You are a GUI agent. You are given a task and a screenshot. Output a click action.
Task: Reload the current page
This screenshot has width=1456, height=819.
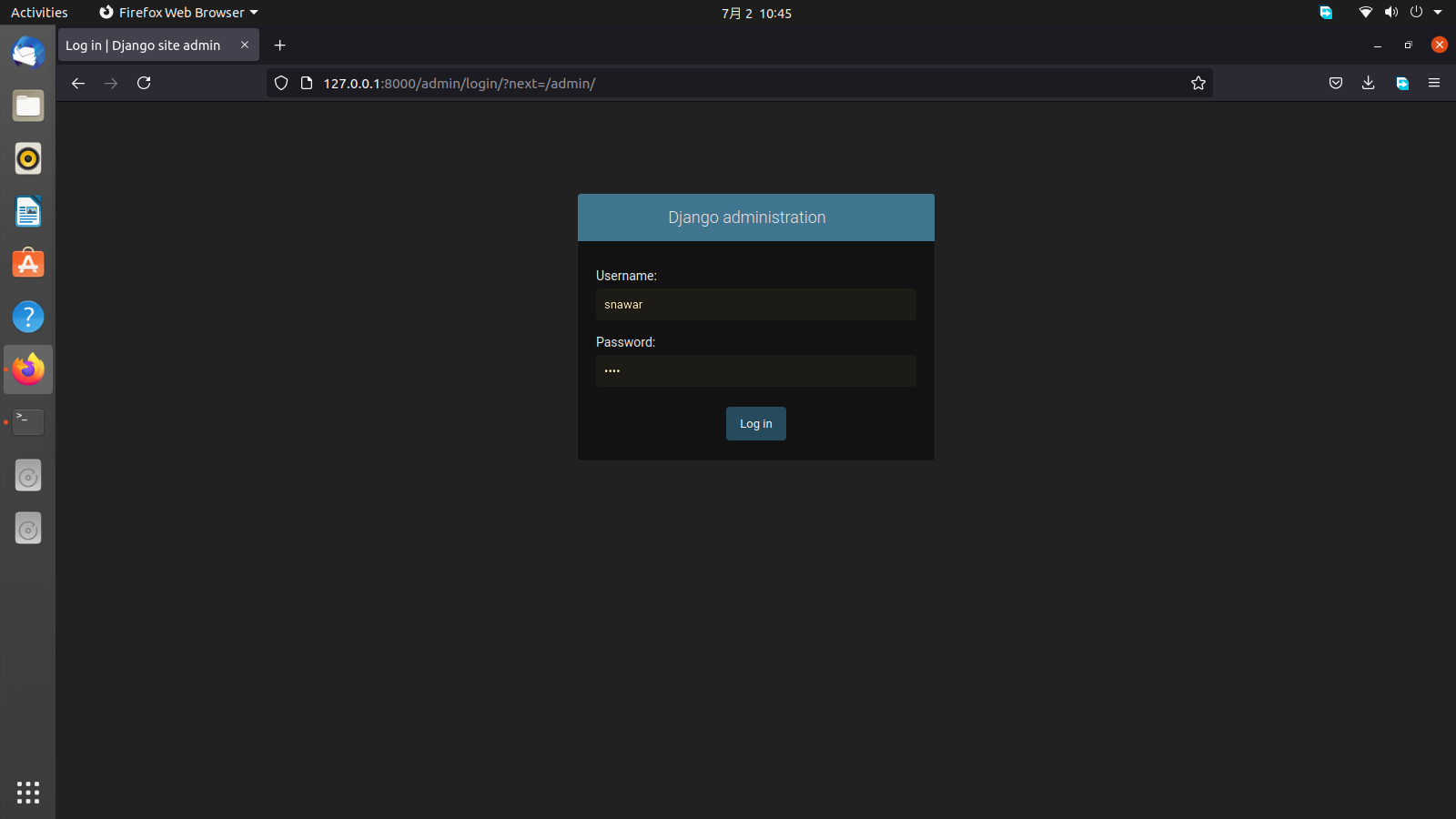(x=144, y=83)
